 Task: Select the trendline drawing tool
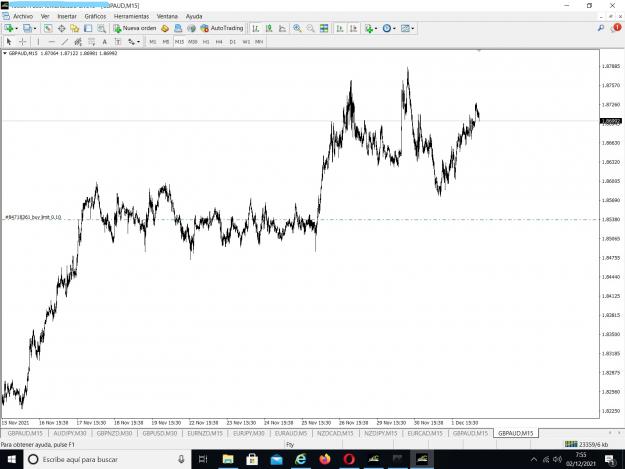click(x=65, y=41)
